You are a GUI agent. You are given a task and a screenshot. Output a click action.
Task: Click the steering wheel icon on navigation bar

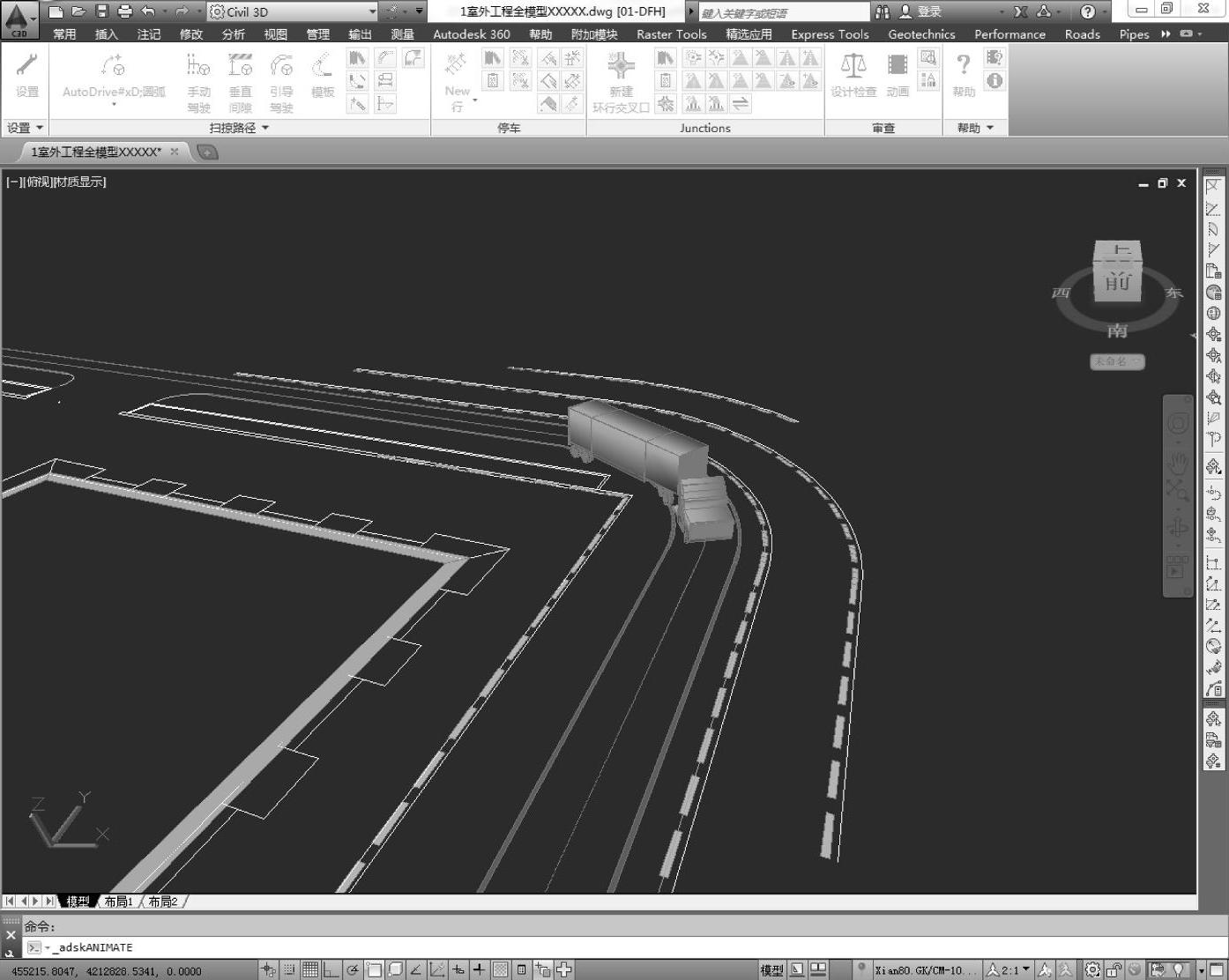[x=1178, y=424]
